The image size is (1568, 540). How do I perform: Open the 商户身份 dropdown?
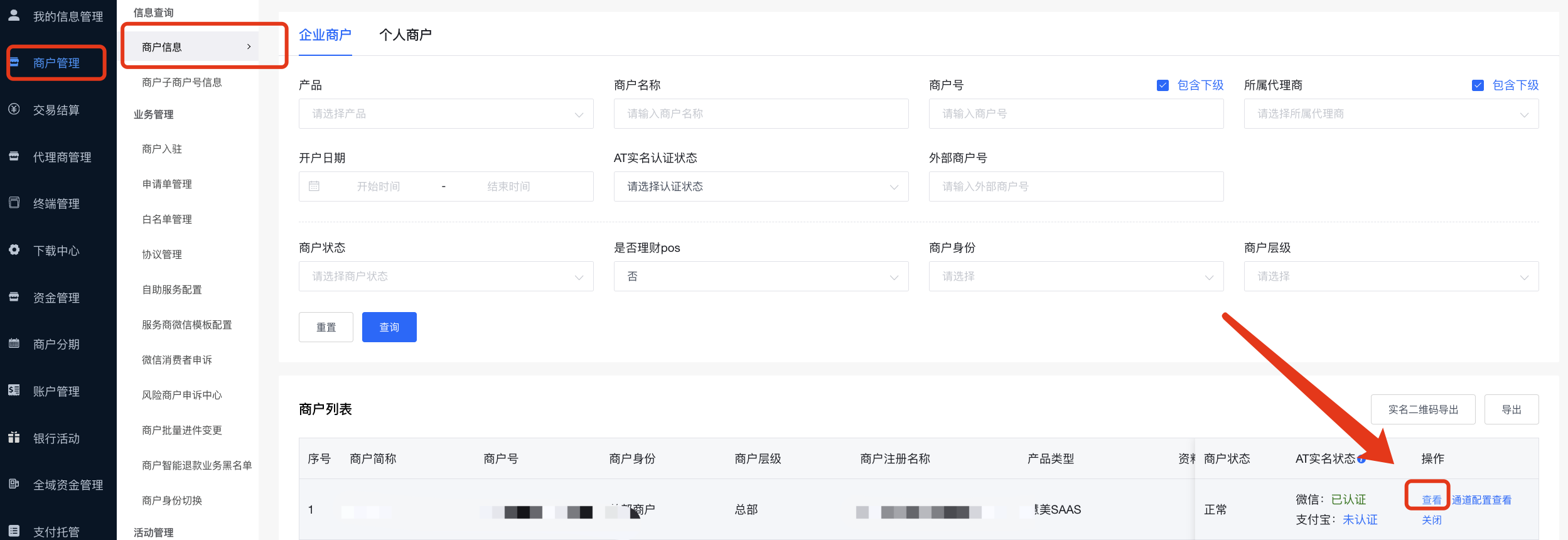pyautogui.click(x=1077, y=276)
